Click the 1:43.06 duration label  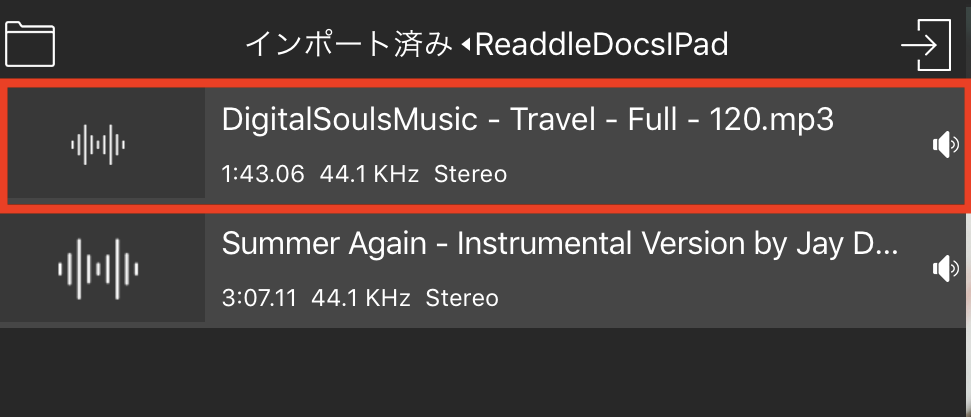pyautogui.click(x=262, y=175)
